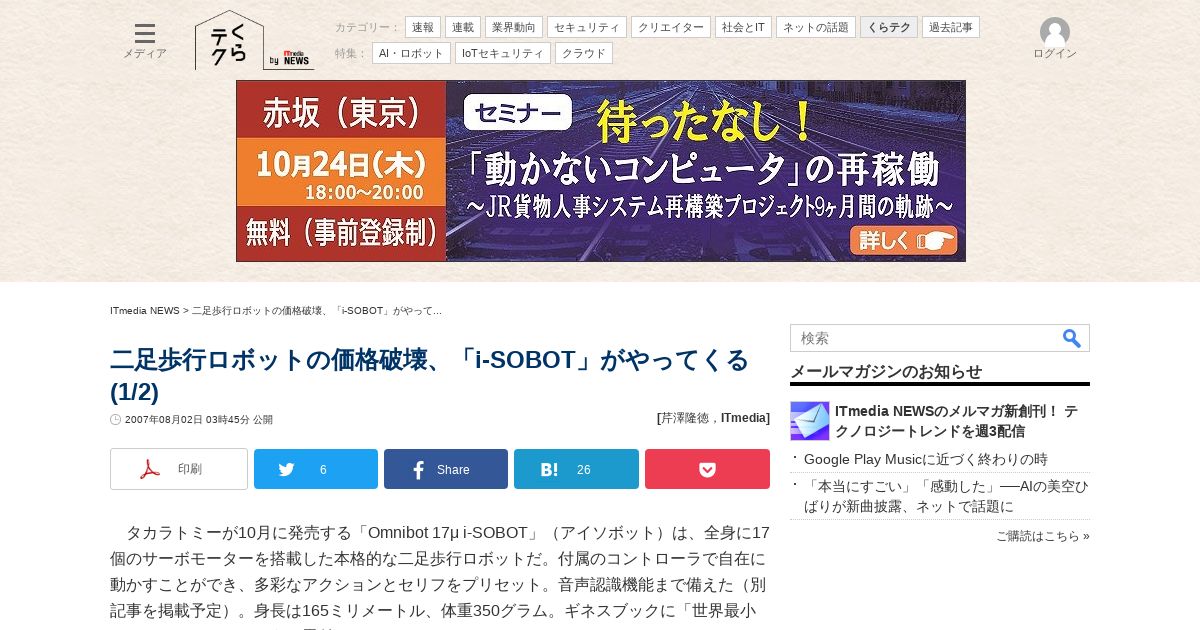Click the clock icon beside the date
Screen dimensions: 1200x630
[x=116, y=420]
